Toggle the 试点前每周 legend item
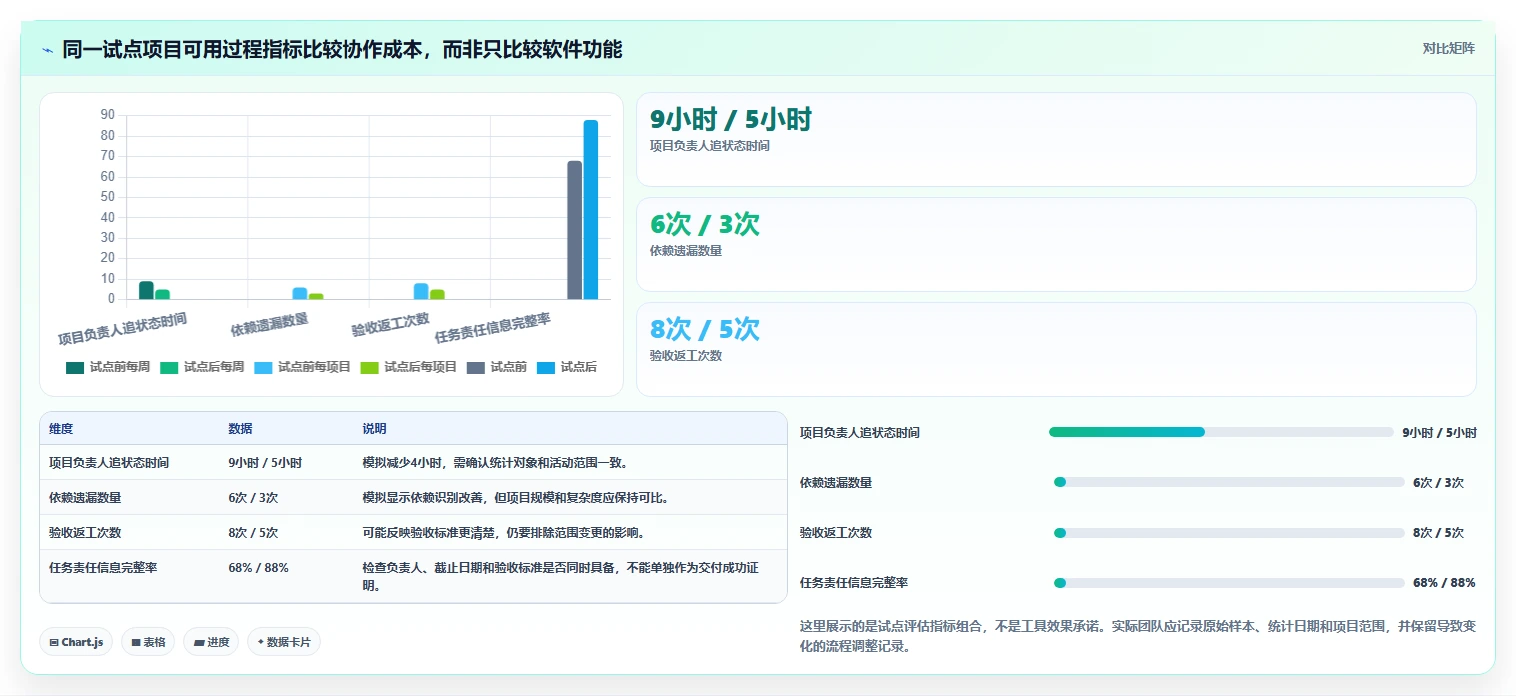This screenshot has width=1516, height=696. (108, 367)
